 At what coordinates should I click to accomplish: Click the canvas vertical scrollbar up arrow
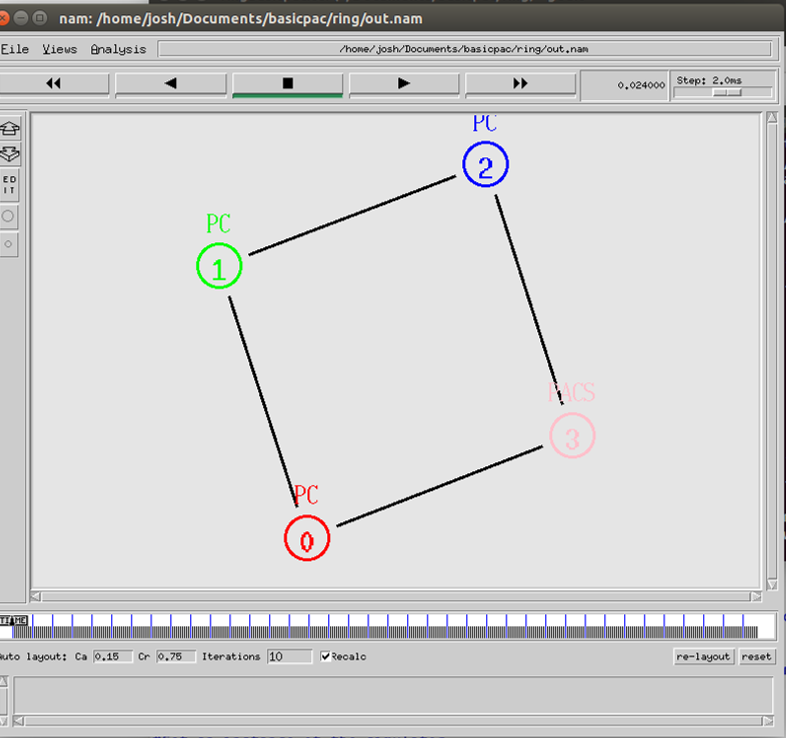click(x=772, y=118)
